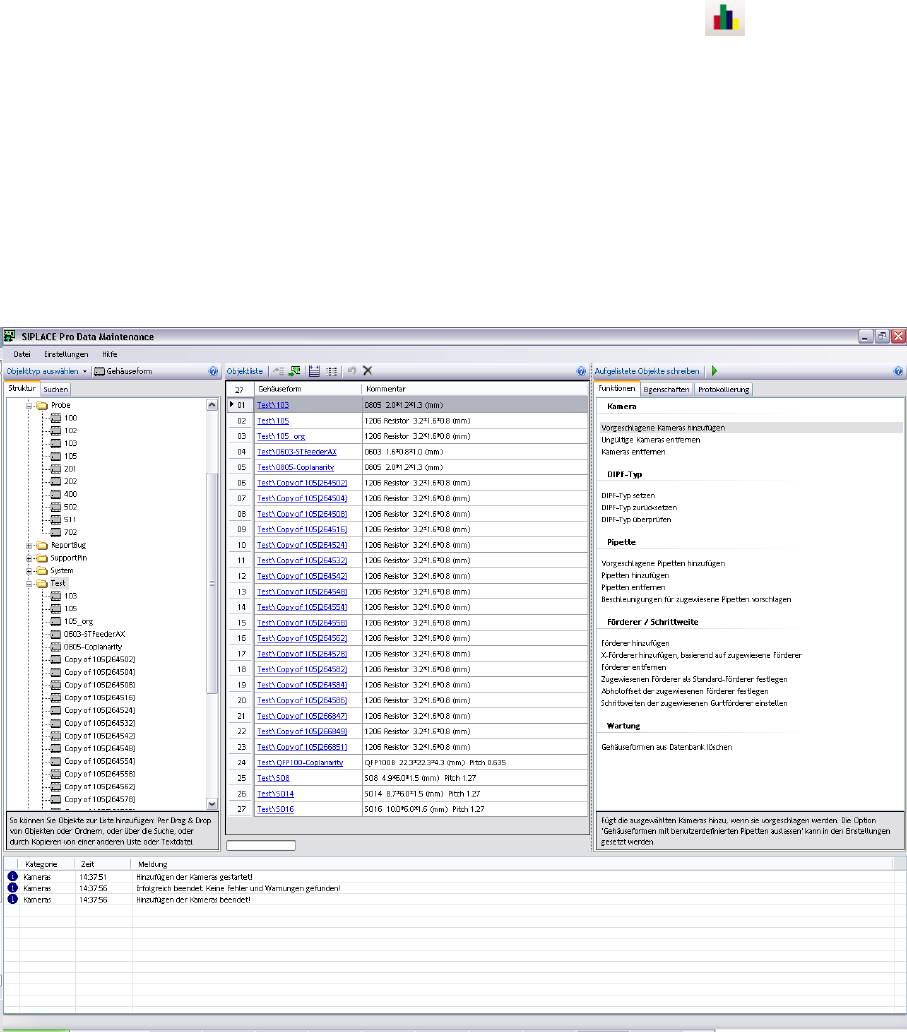
Task: Select item 702 under Probe
Action: 70,532
